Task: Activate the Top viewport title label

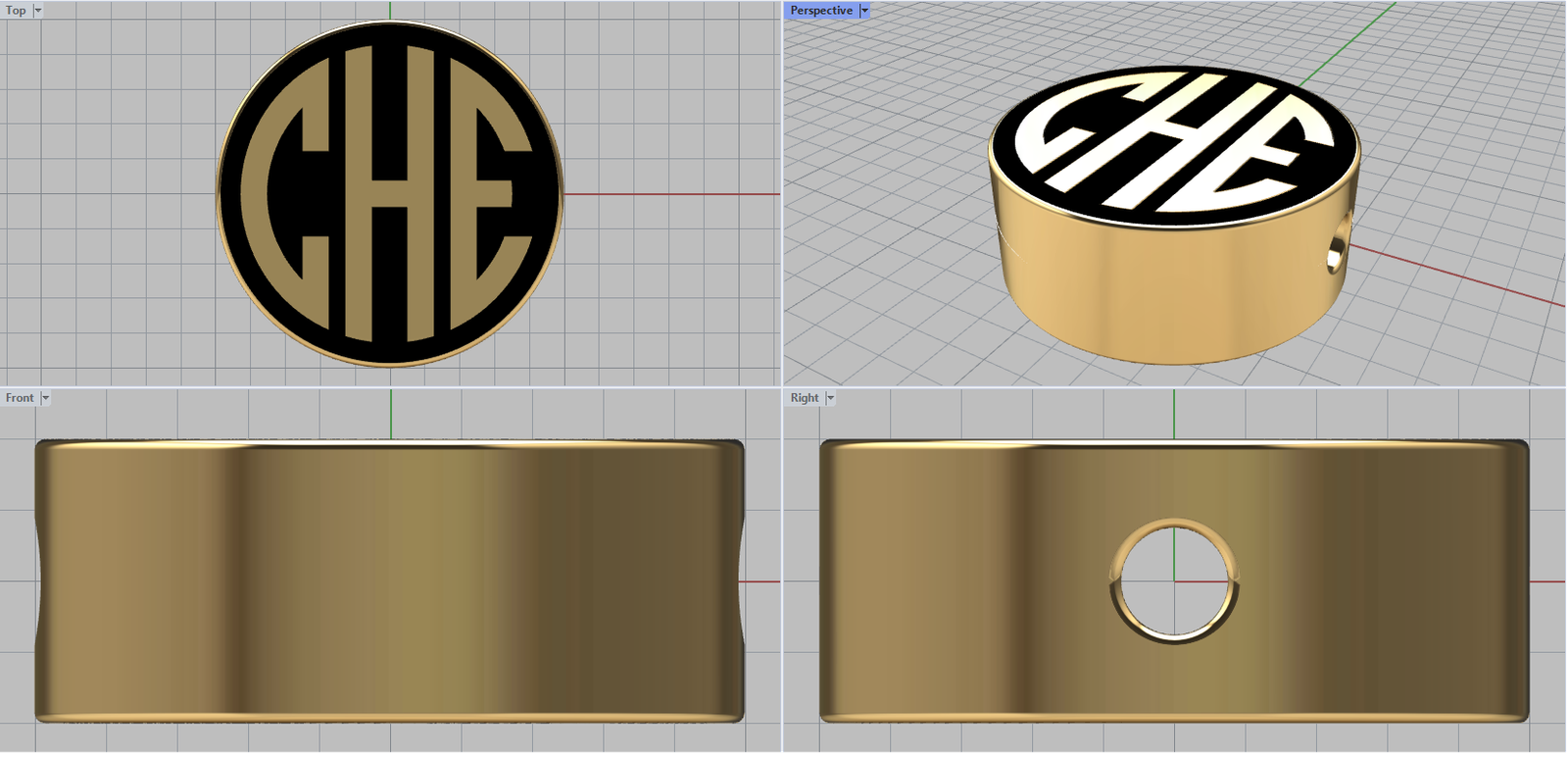Action: [x=16, y=11]
